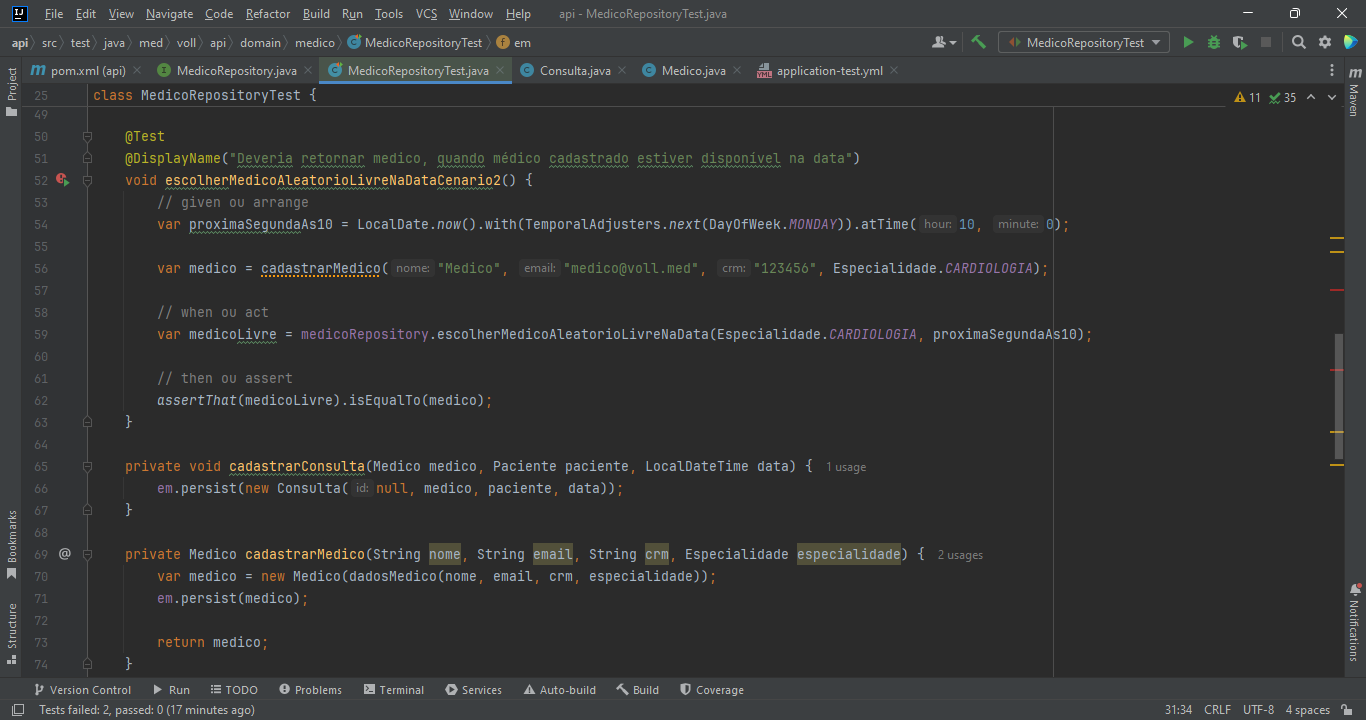This screenshot has width=1366, height=720.
Task: Click the cursor position 31:34 in status bar
Action: click(x=1178, y=710)
